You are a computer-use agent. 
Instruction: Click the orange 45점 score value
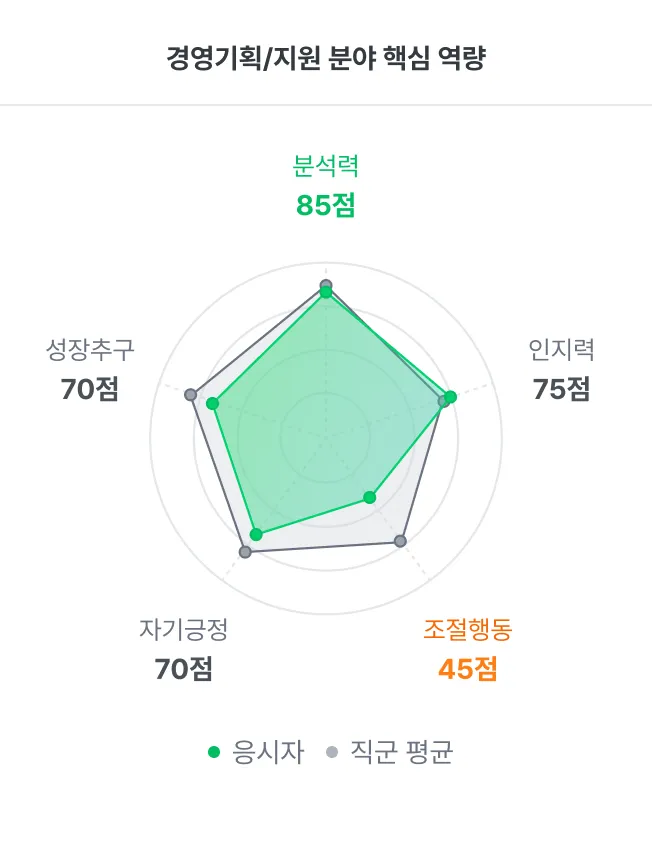468,669
